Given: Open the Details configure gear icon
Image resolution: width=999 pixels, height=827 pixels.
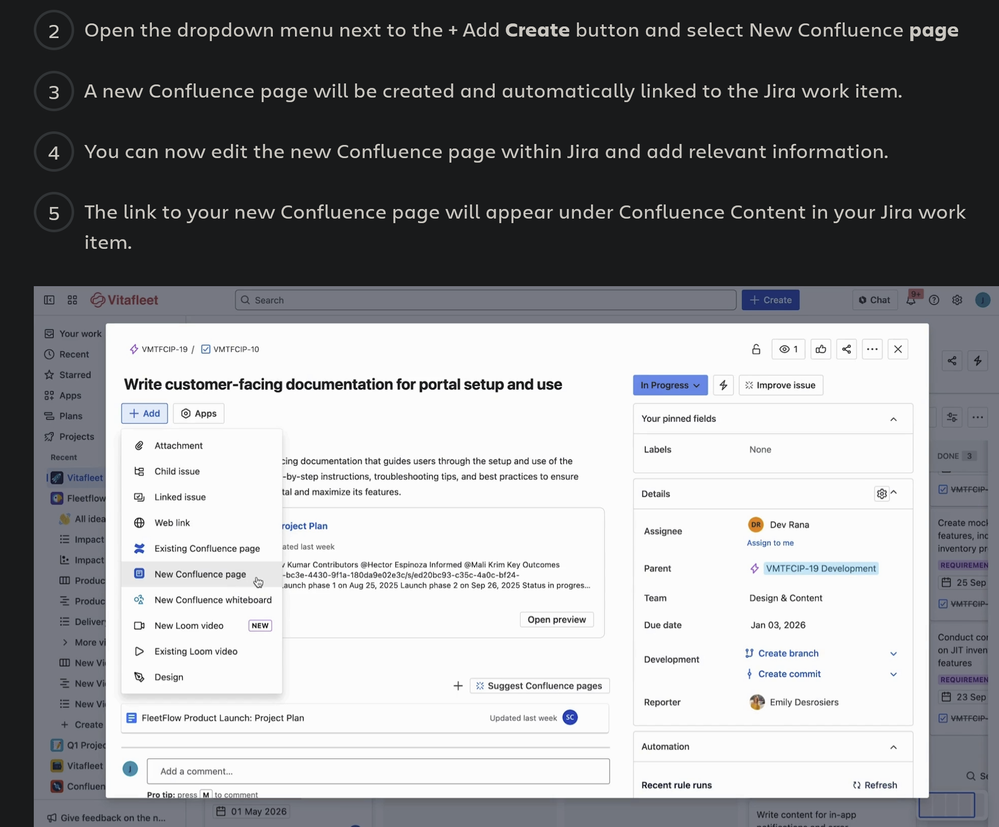Looking at the screenshot, I should pyautogui.click(x=882, y=494).
